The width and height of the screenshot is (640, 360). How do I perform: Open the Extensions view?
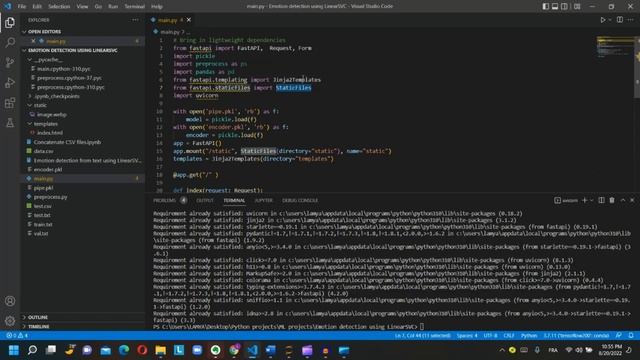(x=10, y=102)
